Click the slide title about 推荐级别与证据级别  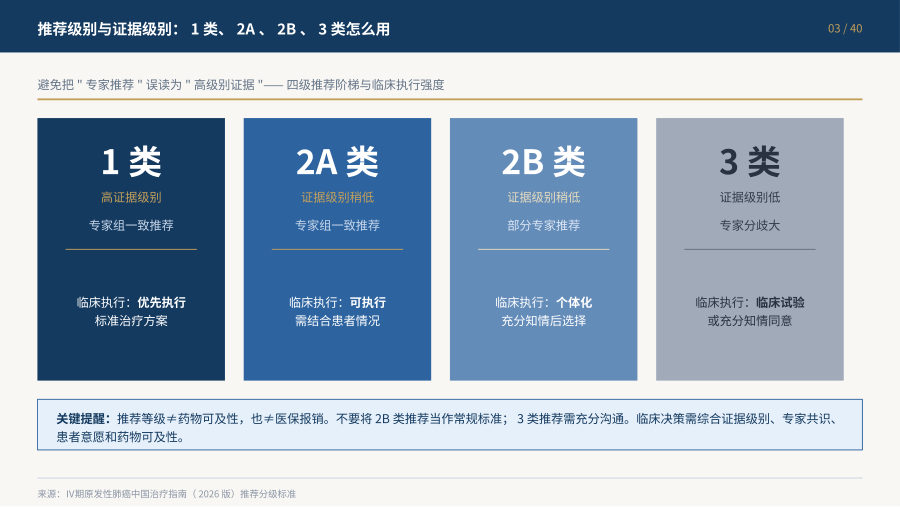tap(214, 29)
